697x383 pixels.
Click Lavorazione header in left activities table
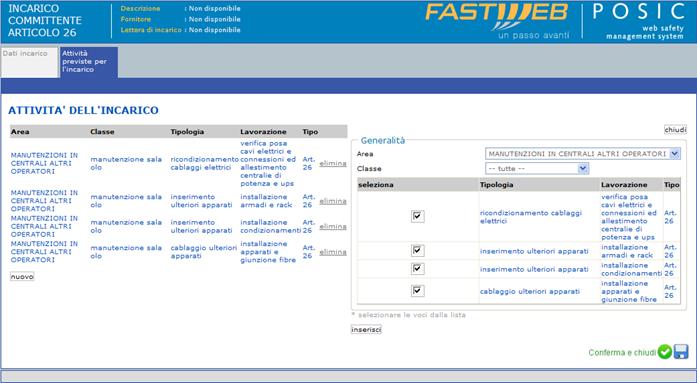[x=263, y=132]
